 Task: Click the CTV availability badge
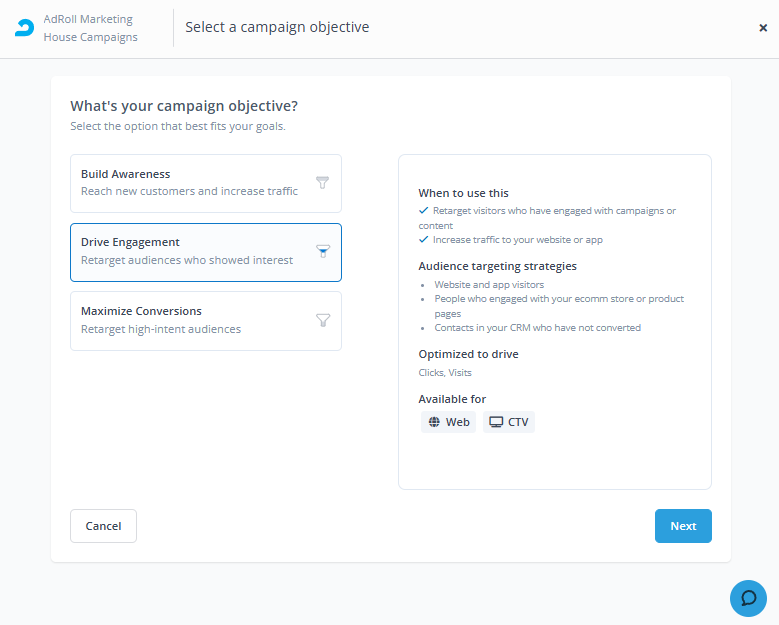click(509, 422)
